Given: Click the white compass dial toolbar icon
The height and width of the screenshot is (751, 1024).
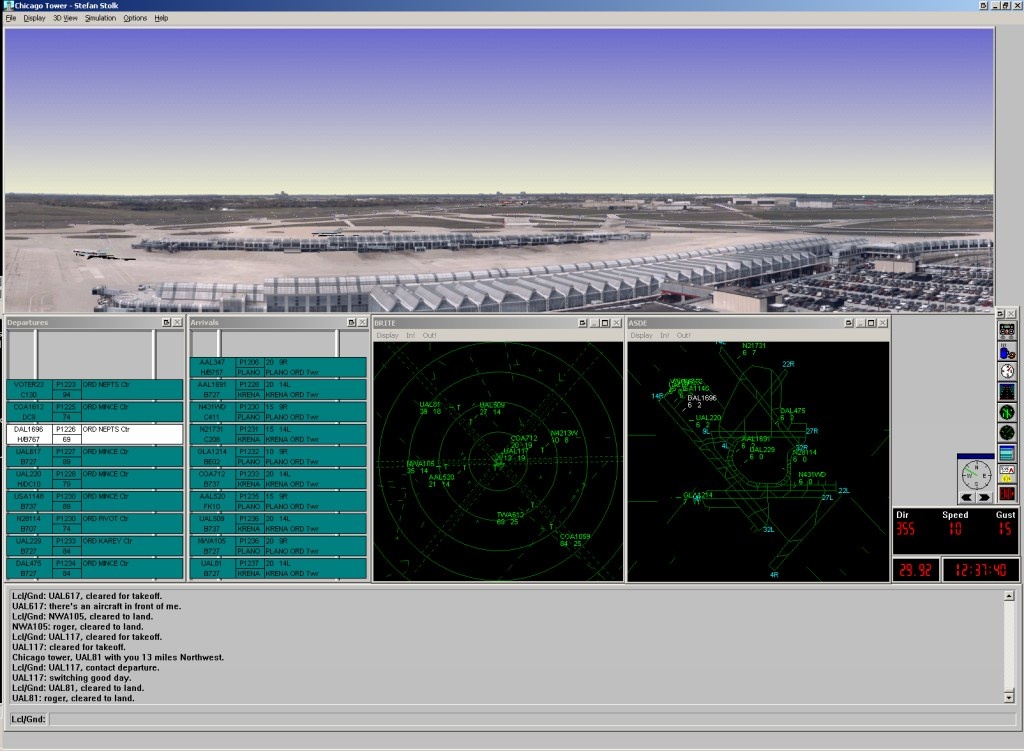Looking at the screenshot, I should coord(1006,371).
